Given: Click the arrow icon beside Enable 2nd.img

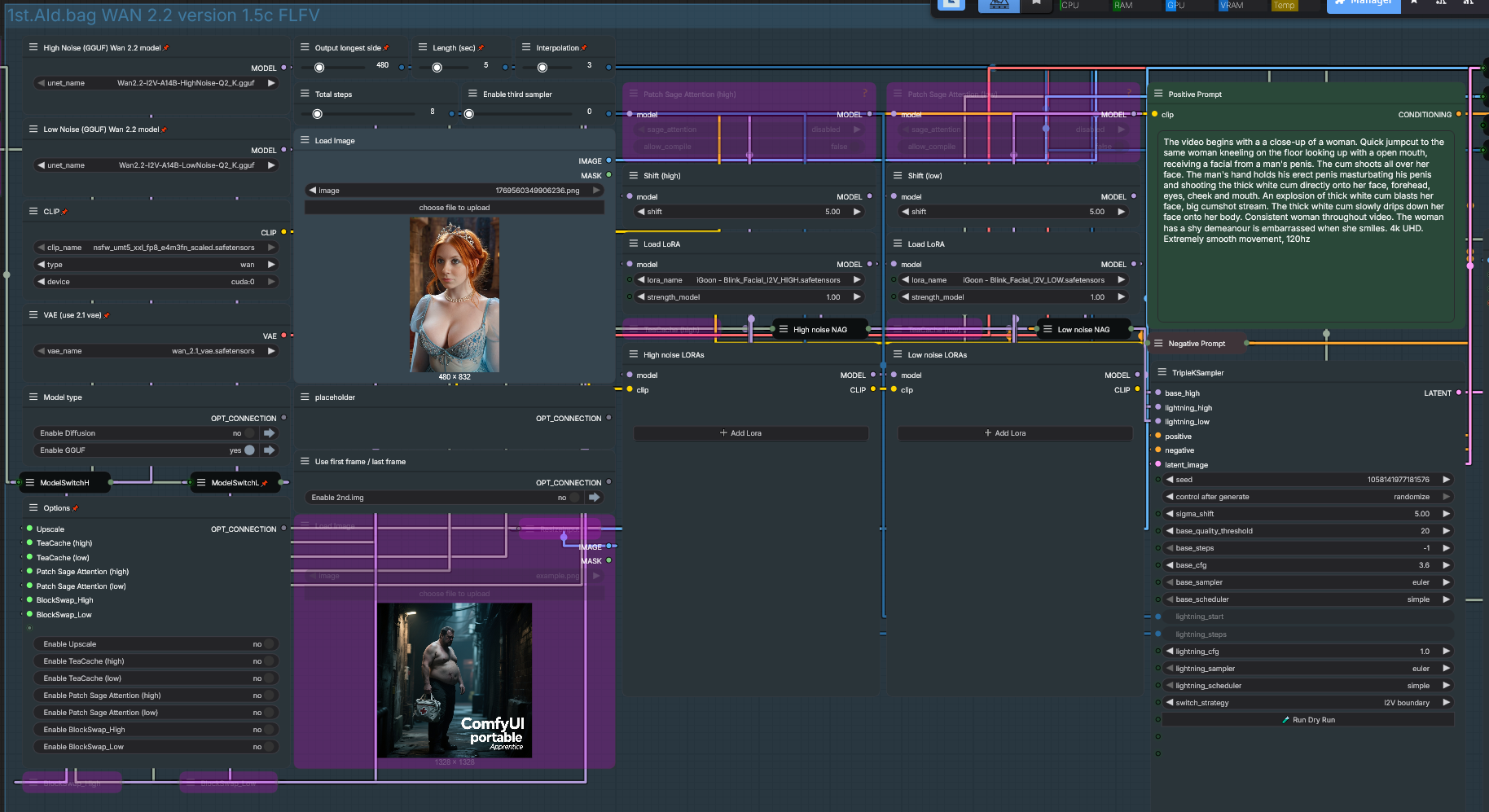Looking at the screenshot, I should tap(594, 498).
